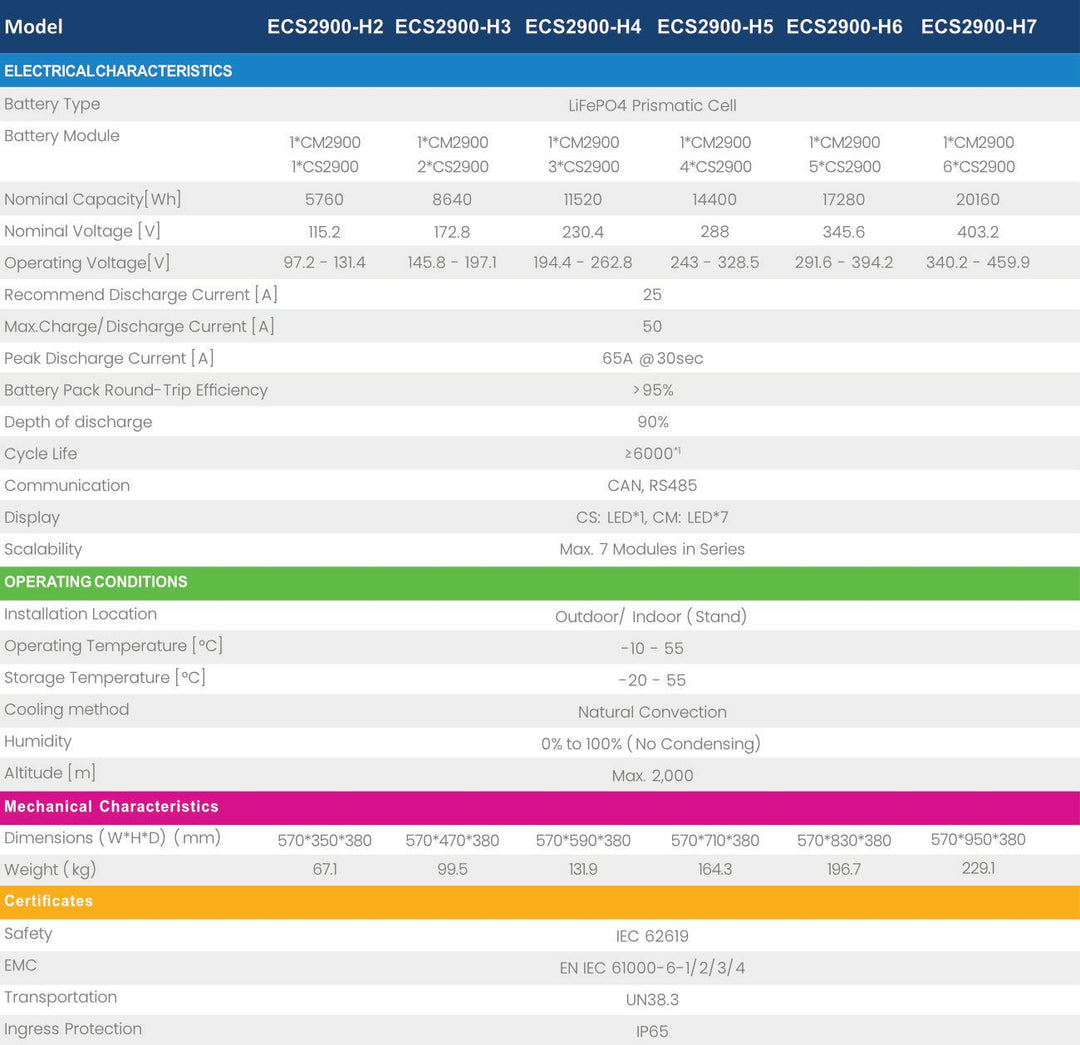This screenshot has height=1045, width=1080.
Task: Select the Mechanical Characteristics magenta header
Action: (540, 807)
